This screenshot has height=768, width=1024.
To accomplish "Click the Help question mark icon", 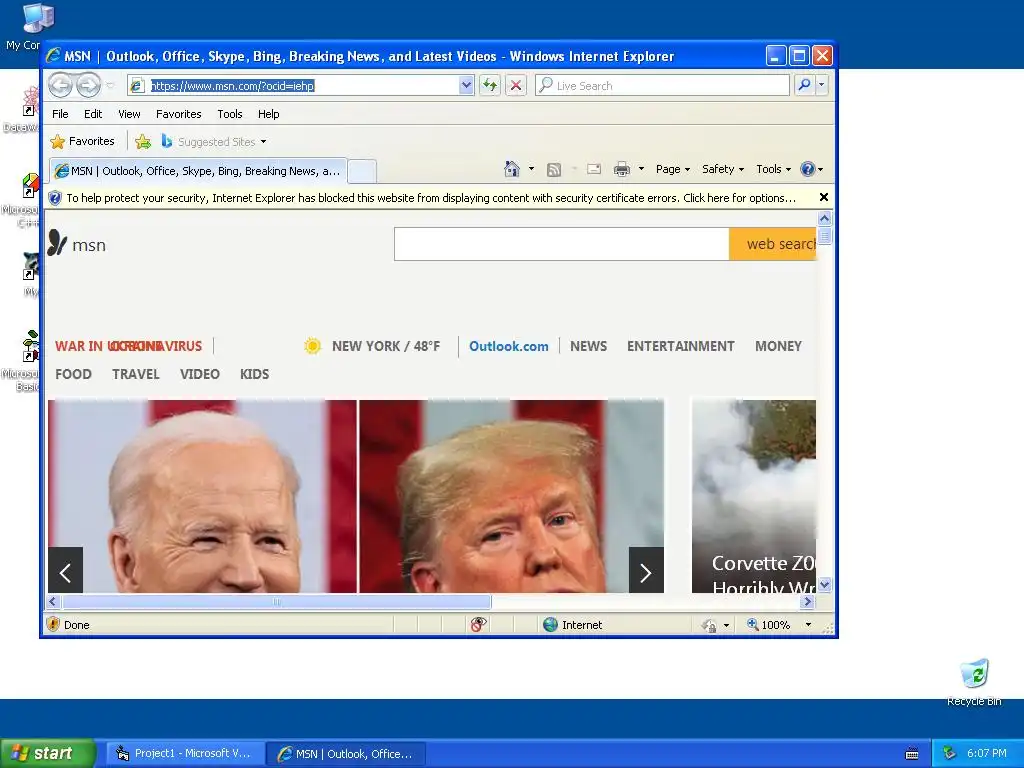I will click(808, 169).
